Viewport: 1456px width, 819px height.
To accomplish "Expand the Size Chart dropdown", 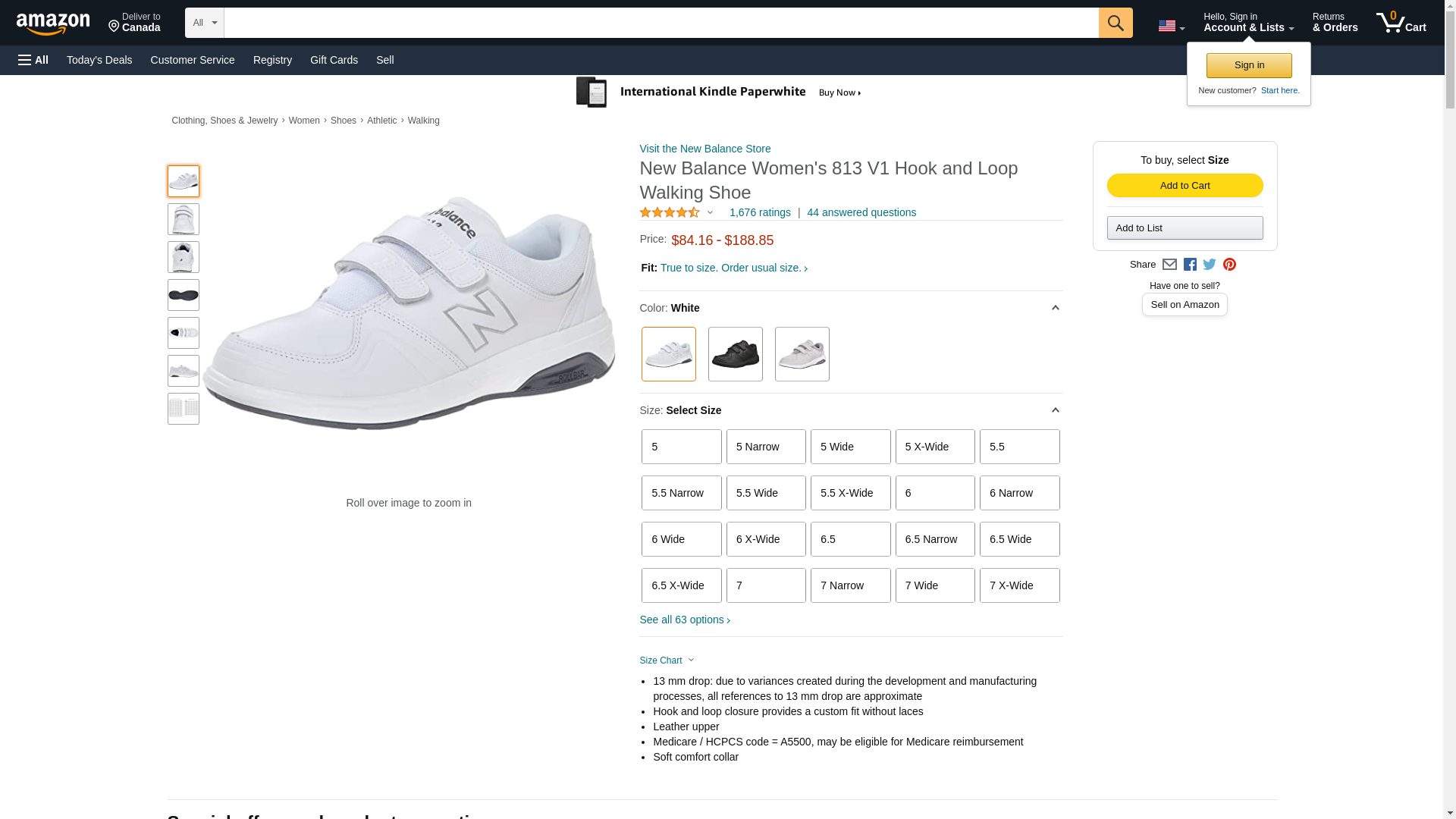I will [667, 661].
